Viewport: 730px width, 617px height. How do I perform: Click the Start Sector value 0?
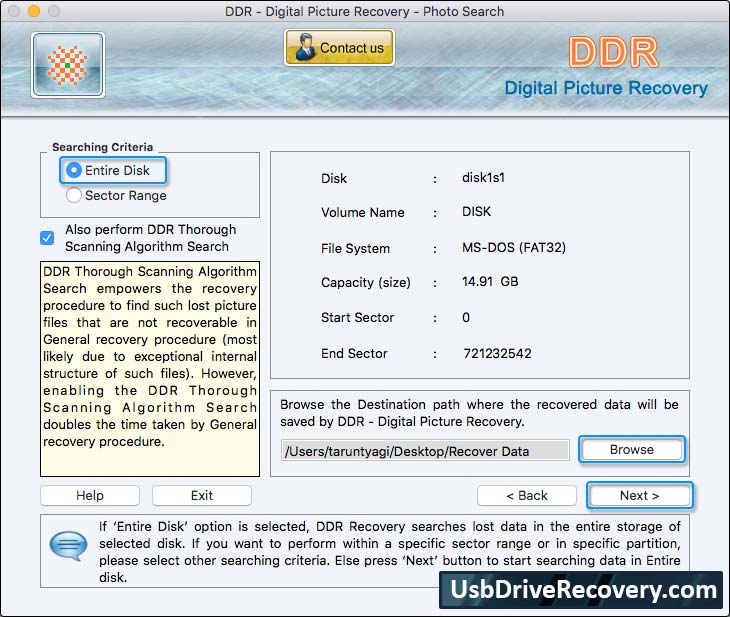click(466, 318)
